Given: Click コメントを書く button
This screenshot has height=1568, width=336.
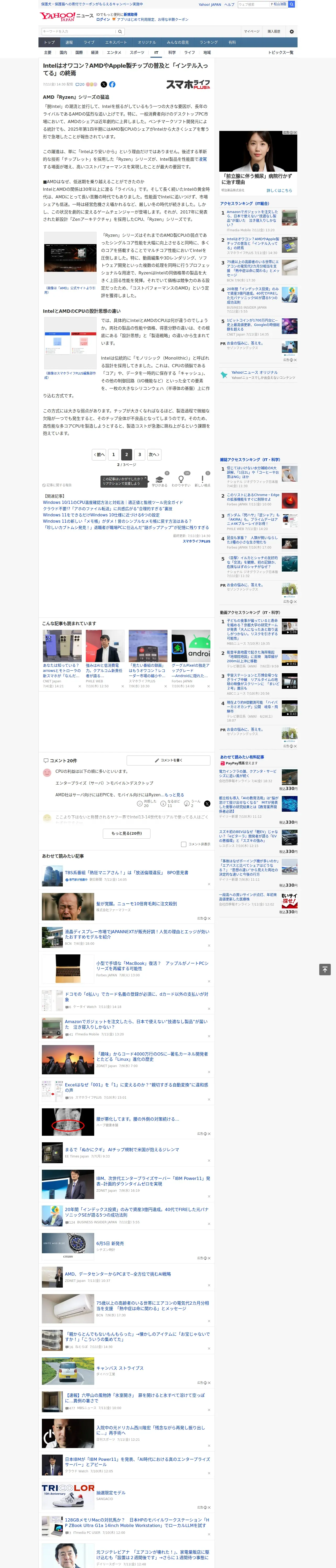Looking at the screenshot, I should coord(168,760).
